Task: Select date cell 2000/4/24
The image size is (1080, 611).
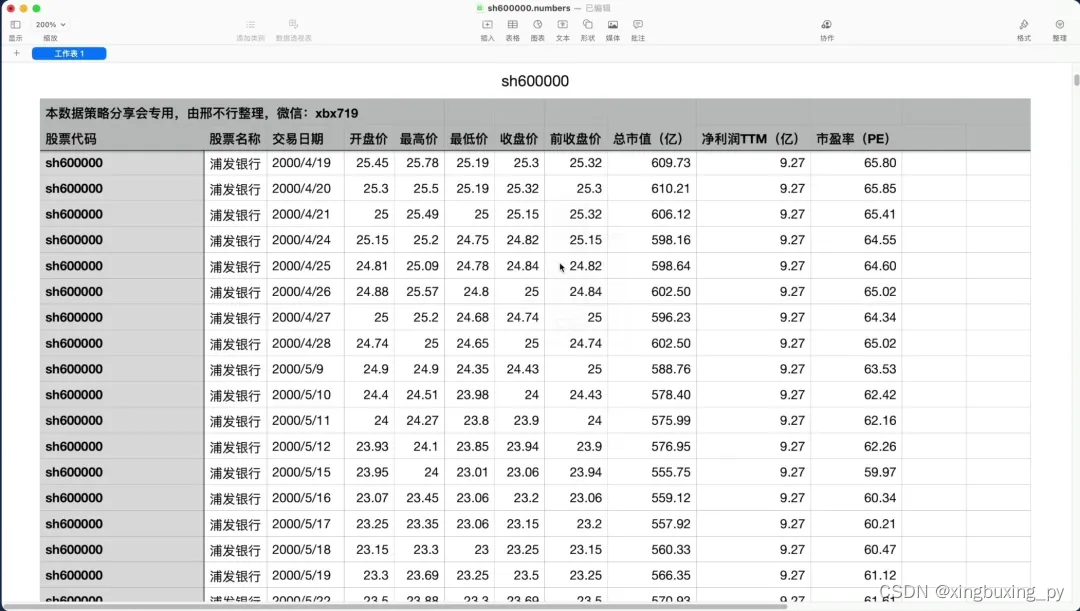Action: pos(305,240)
